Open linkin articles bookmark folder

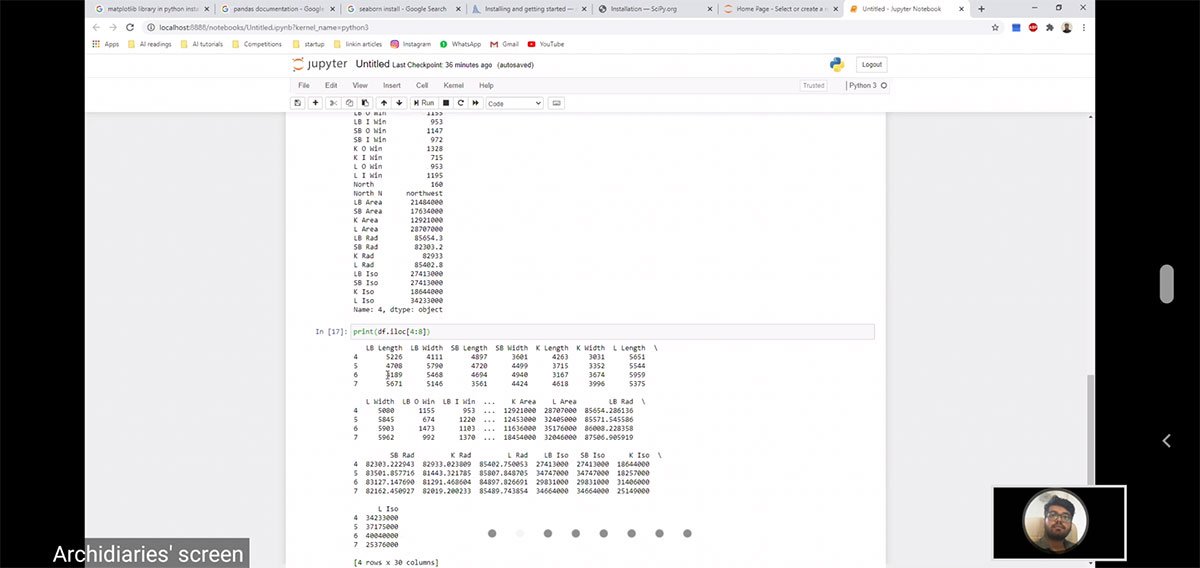point(358,44)
